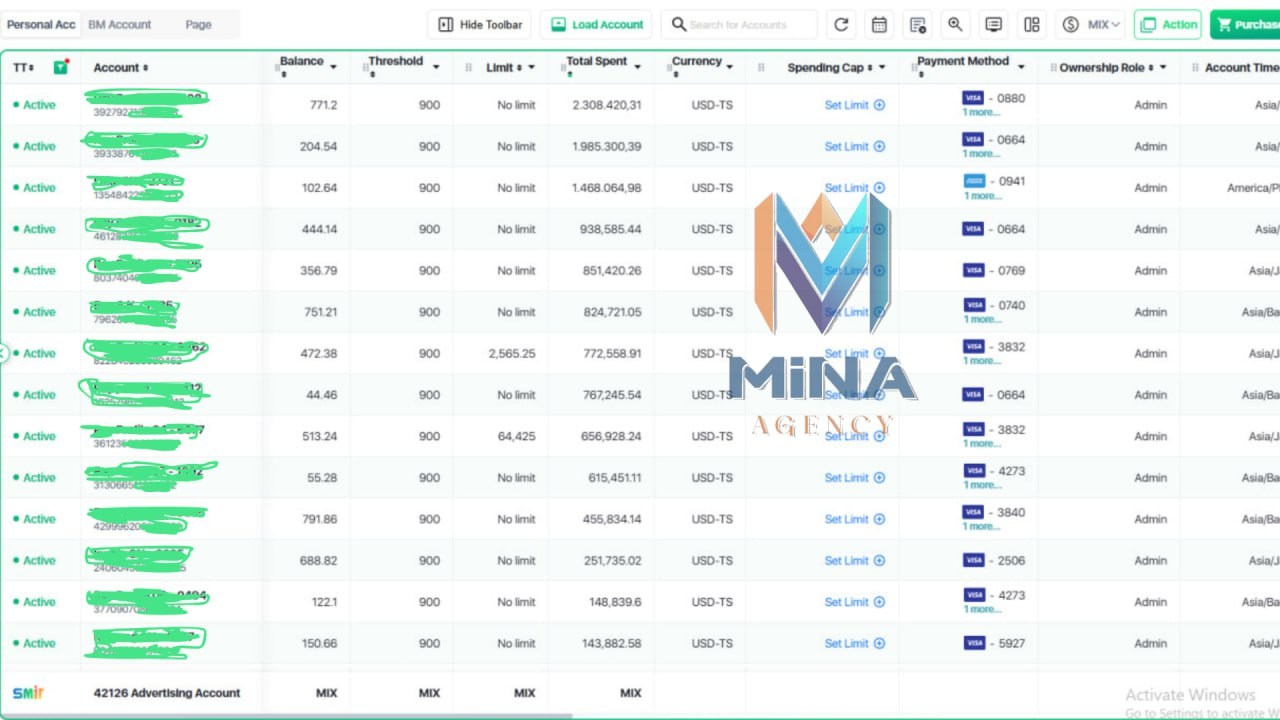Switch to the Personal Acc tab
Screen dimensions: 1280x720
41,24
